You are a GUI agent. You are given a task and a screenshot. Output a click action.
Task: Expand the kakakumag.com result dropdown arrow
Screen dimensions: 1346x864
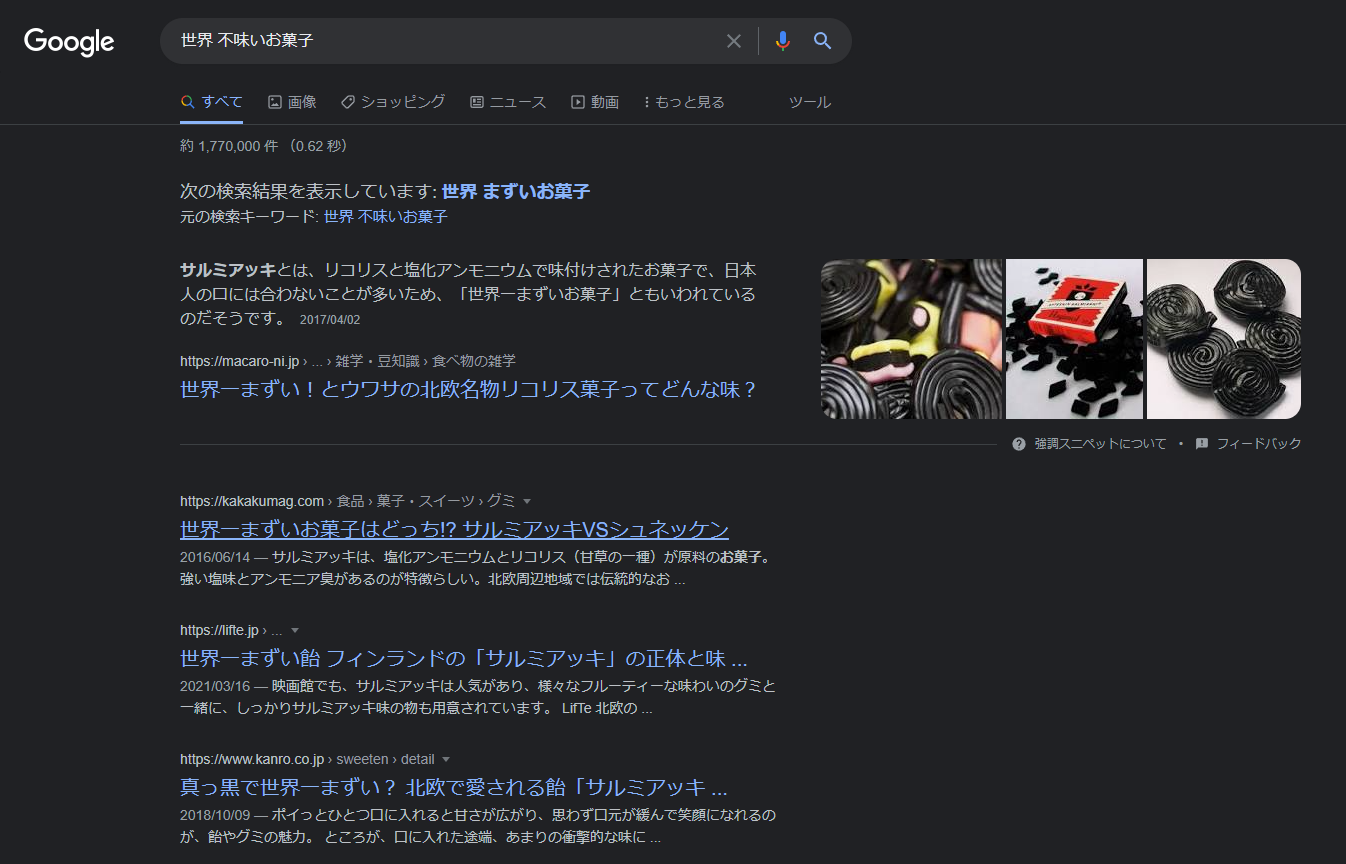(527, 501)
